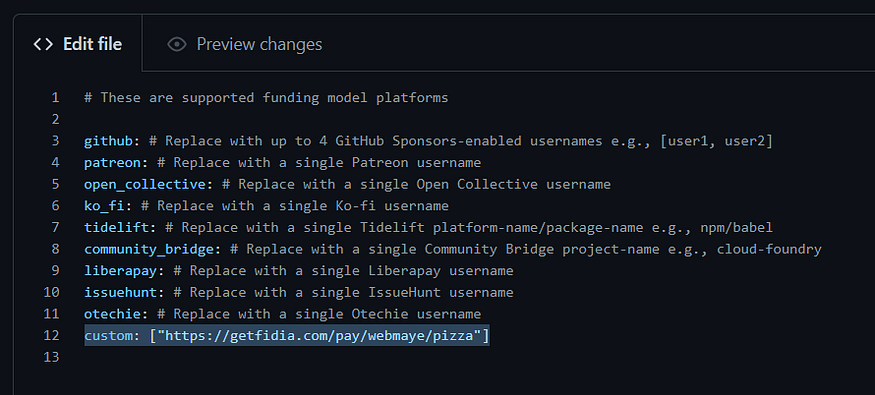Click the issuehunt key on line 10
The image size is (875, 395).
tap(121, 292)
